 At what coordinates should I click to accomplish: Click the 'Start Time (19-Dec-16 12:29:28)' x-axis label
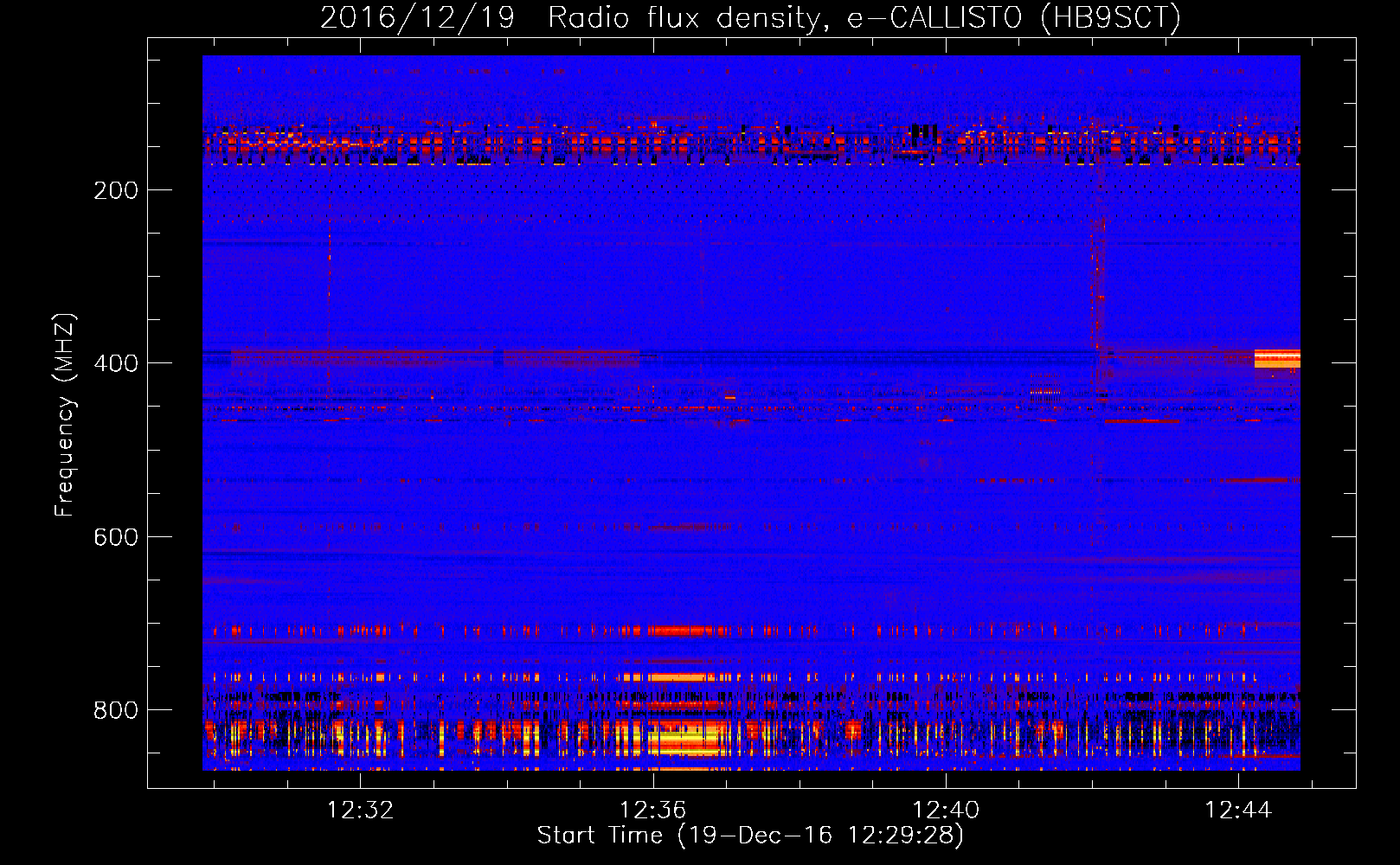pyautogui.click(x=750, y=836)
